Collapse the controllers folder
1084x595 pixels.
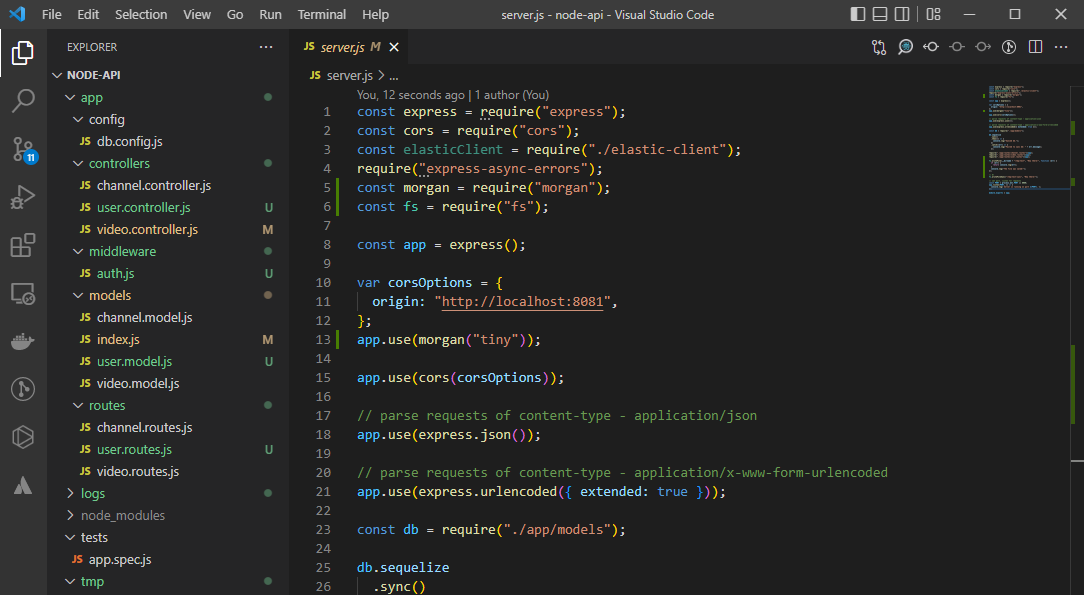click(x=78, y=164)
